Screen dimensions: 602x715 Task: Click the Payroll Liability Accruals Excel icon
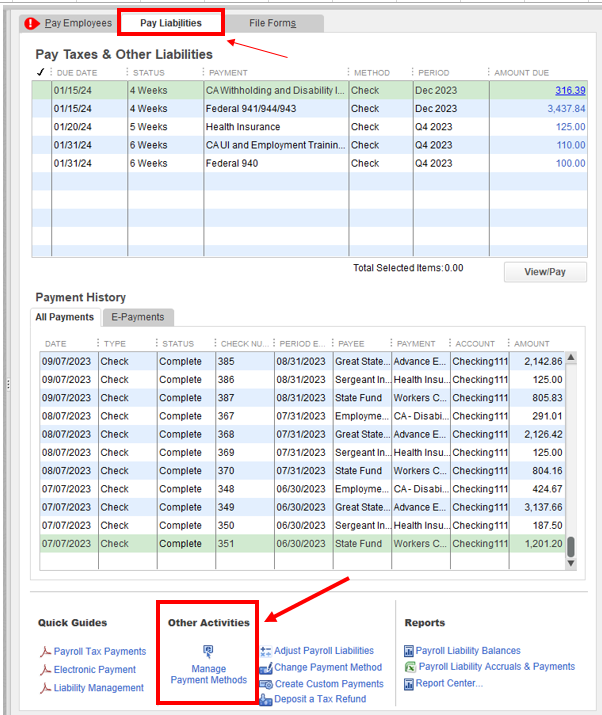410,667
